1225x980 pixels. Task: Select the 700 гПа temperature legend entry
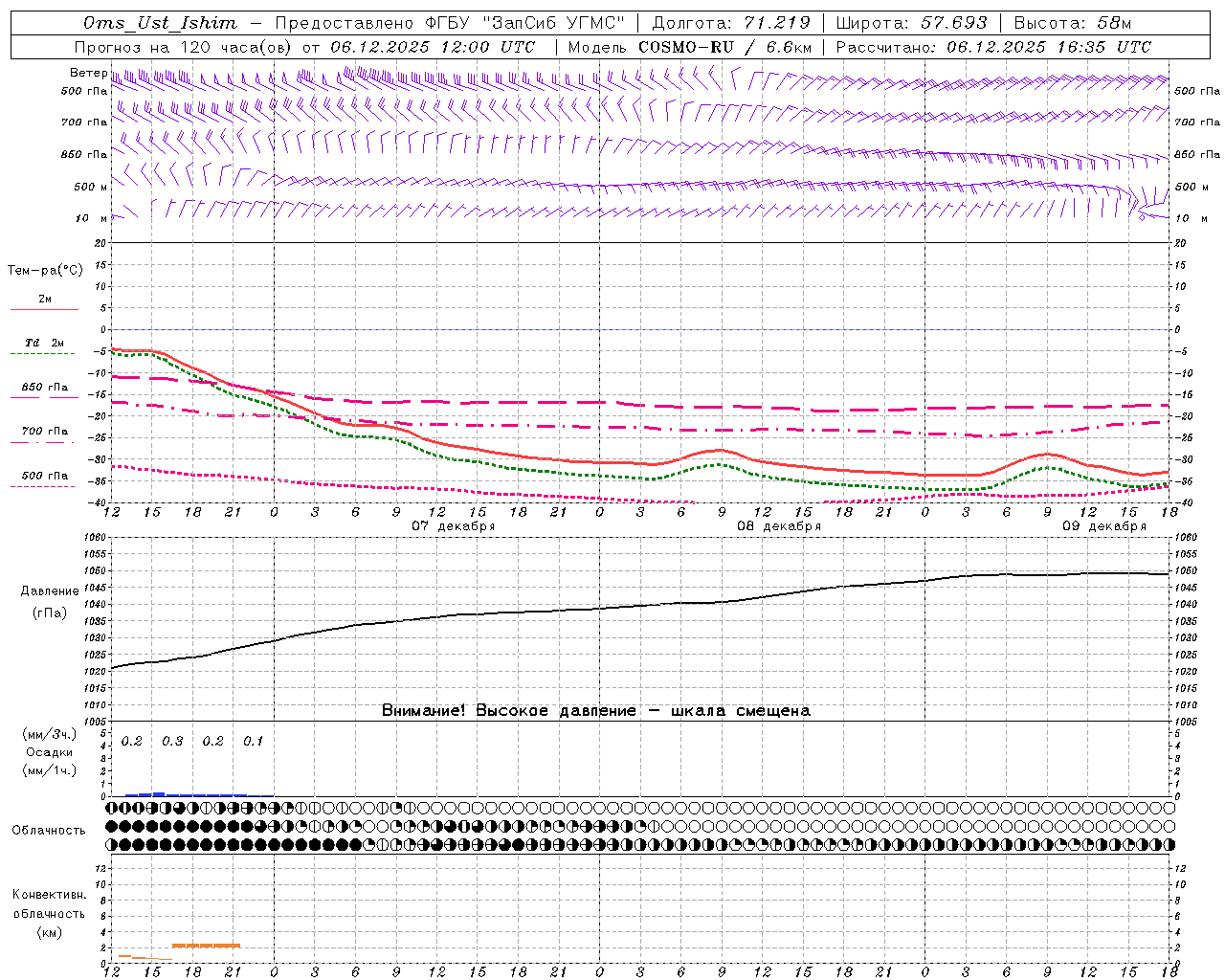pyautogui.click(x=45, y=431)
